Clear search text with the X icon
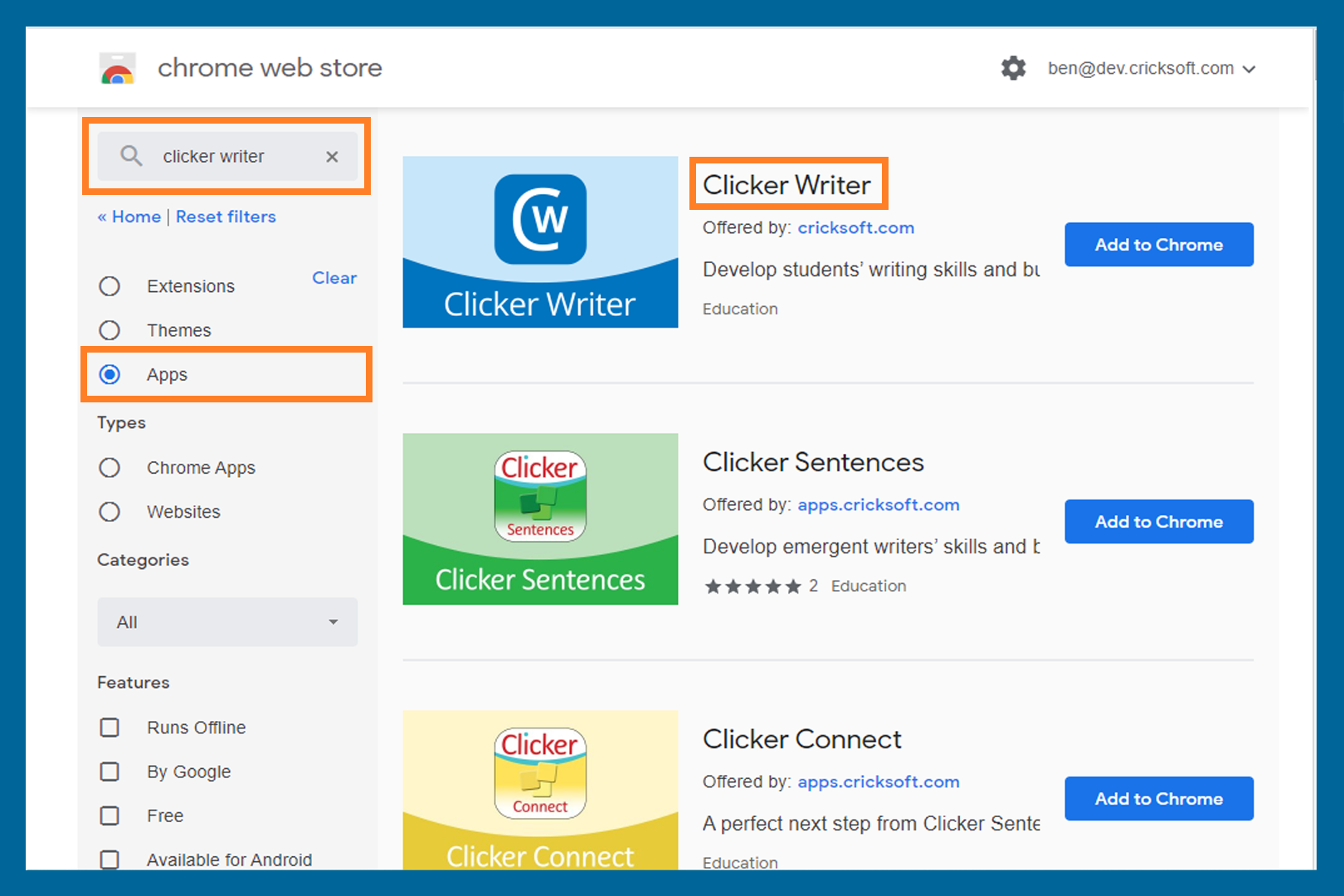The width and height of the screenshot is (1344, 896). (x=332, y=157)
